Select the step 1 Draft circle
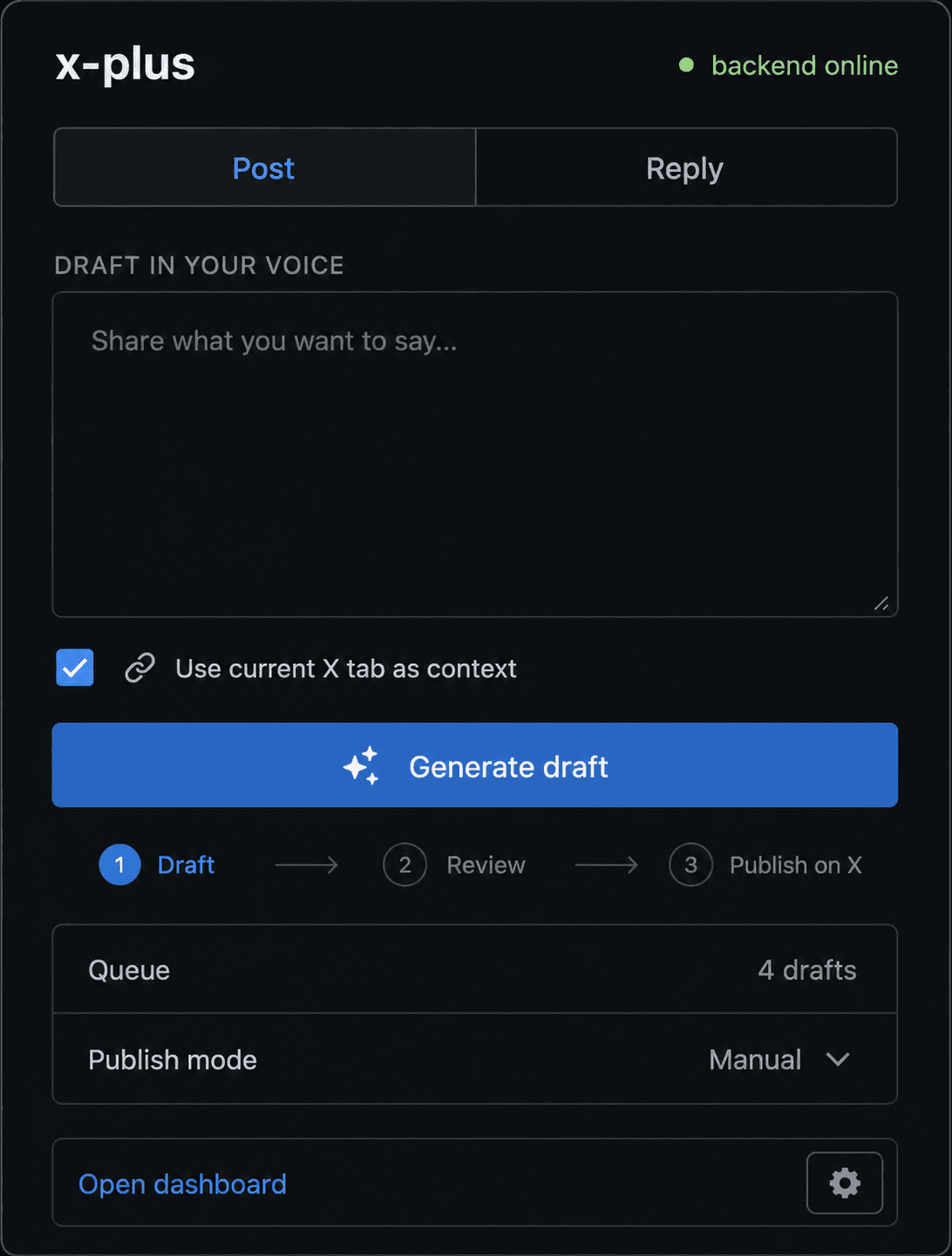The image size is (952, 1256). [x=119, y=865]
